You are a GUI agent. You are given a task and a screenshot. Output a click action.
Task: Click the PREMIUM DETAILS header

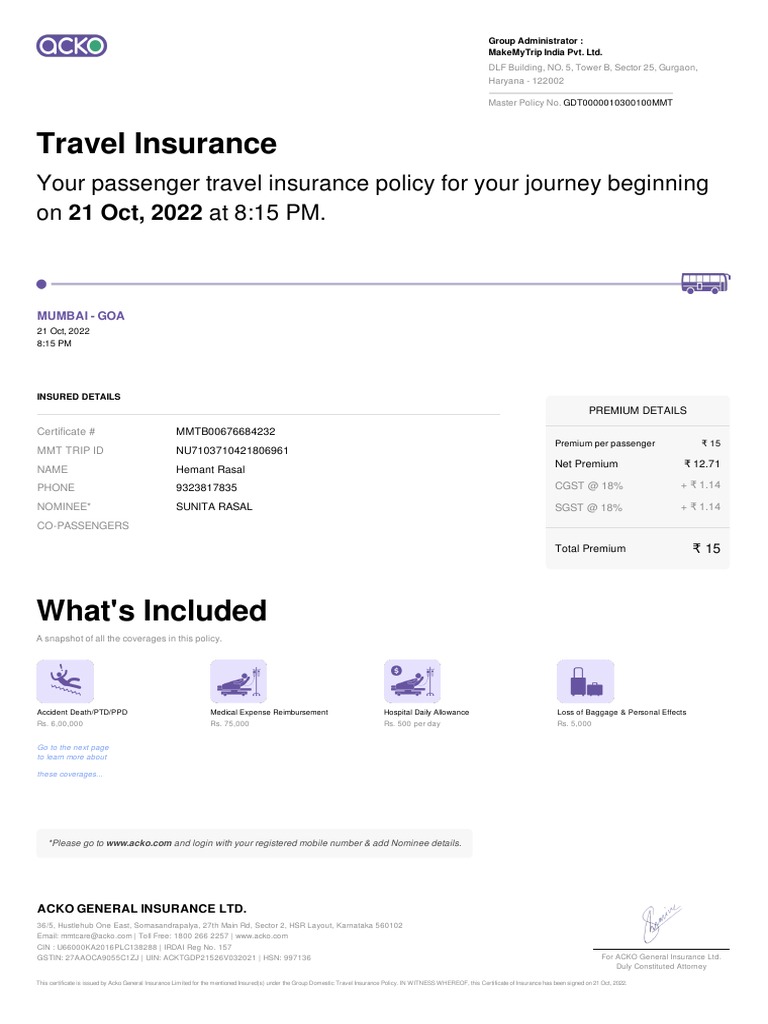coord(637,410)
